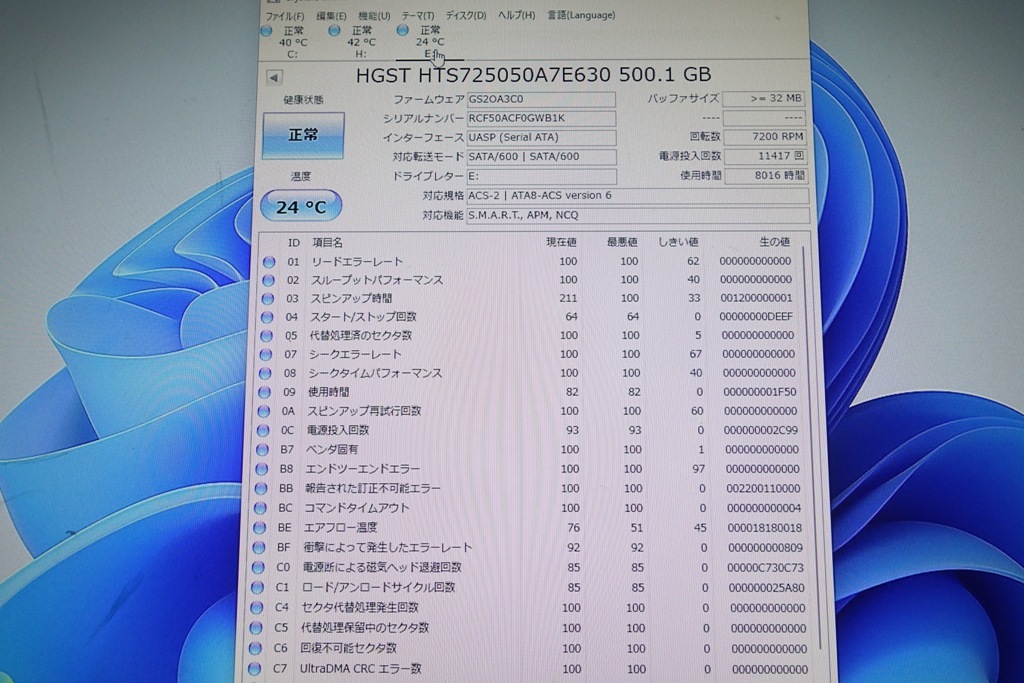
Task: Click the power-on count field 11417 回
Action: tap(765, 156)
